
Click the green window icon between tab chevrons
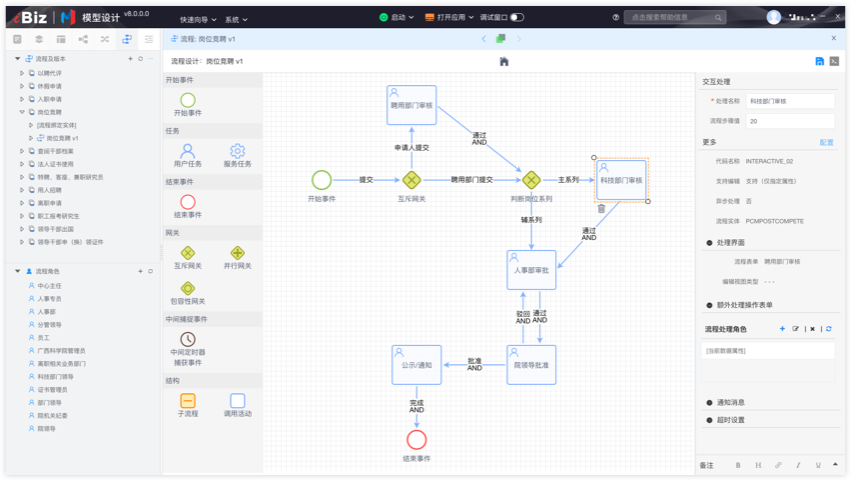[501, 39]
